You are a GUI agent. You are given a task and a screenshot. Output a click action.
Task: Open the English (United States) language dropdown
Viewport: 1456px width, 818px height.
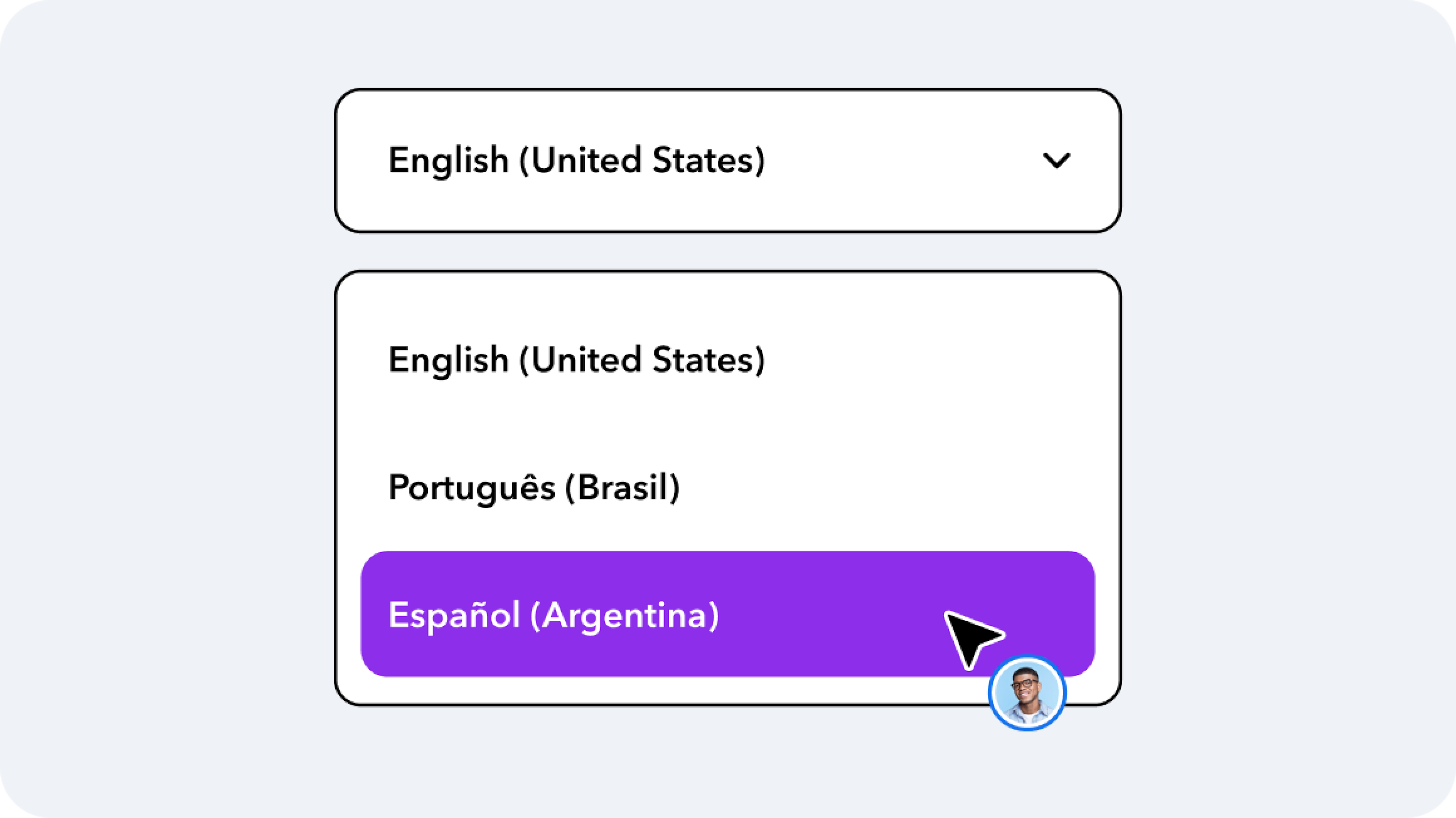728,160
